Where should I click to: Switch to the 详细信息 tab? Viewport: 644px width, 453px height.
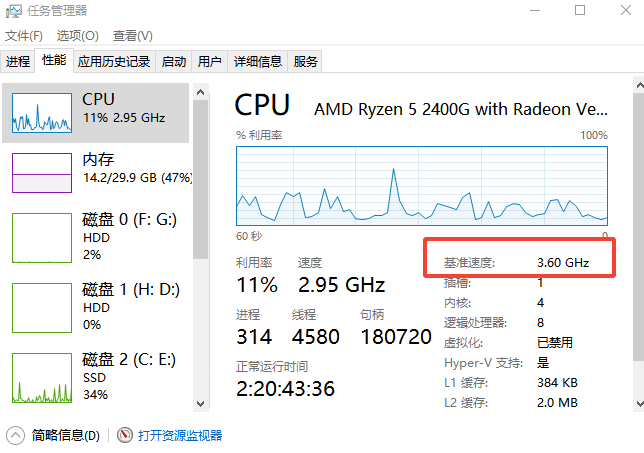click(x=258, y=62)
